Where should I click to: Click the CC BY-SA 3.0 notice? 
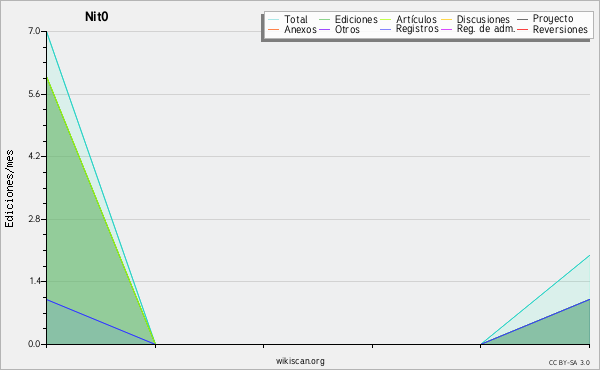[x=569, y=363]
